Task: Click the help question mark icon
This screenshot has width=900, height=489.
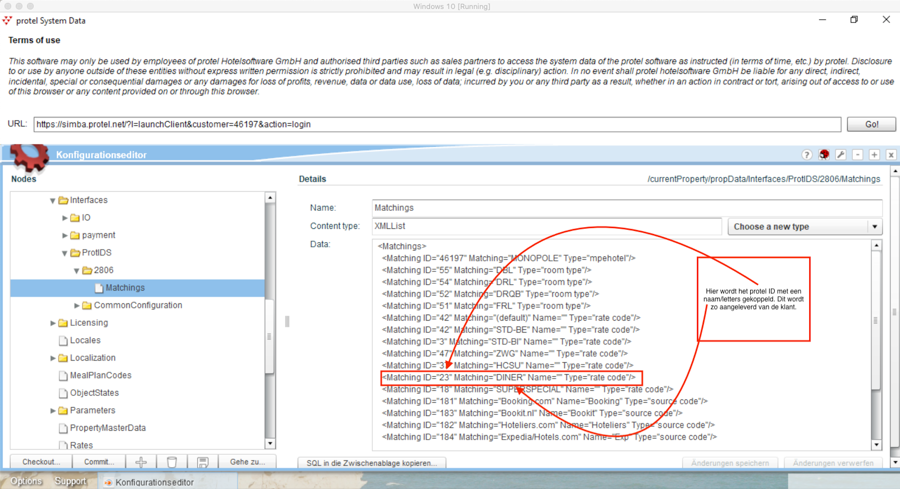Action: (x=807, y=155)
